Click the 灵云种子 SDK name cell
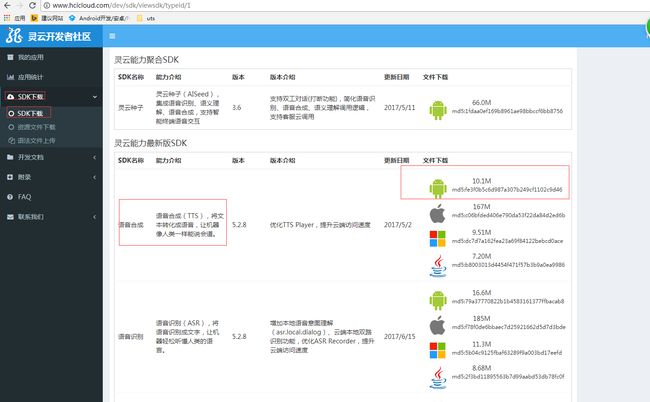Image resolution: width=650 pixels, height=402 pixels. pyautogui.click(x=131, y=108)
